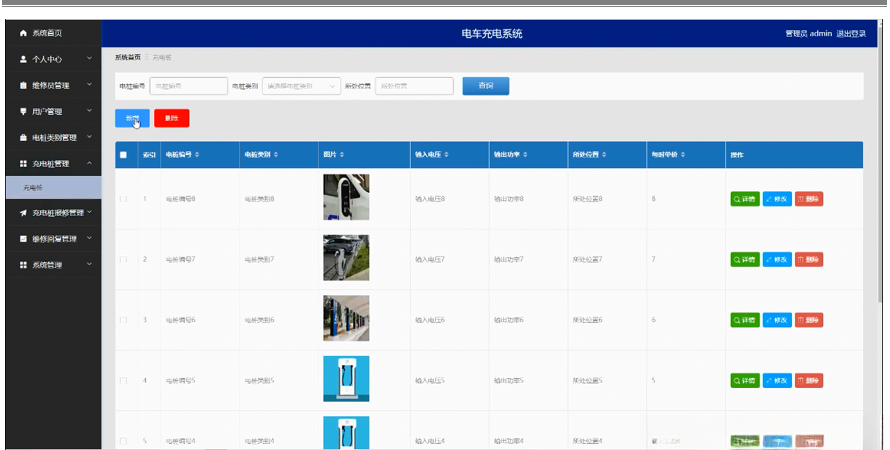Click the blue 新增 add button
890x450 pixels.
click(x=132, y=118)
